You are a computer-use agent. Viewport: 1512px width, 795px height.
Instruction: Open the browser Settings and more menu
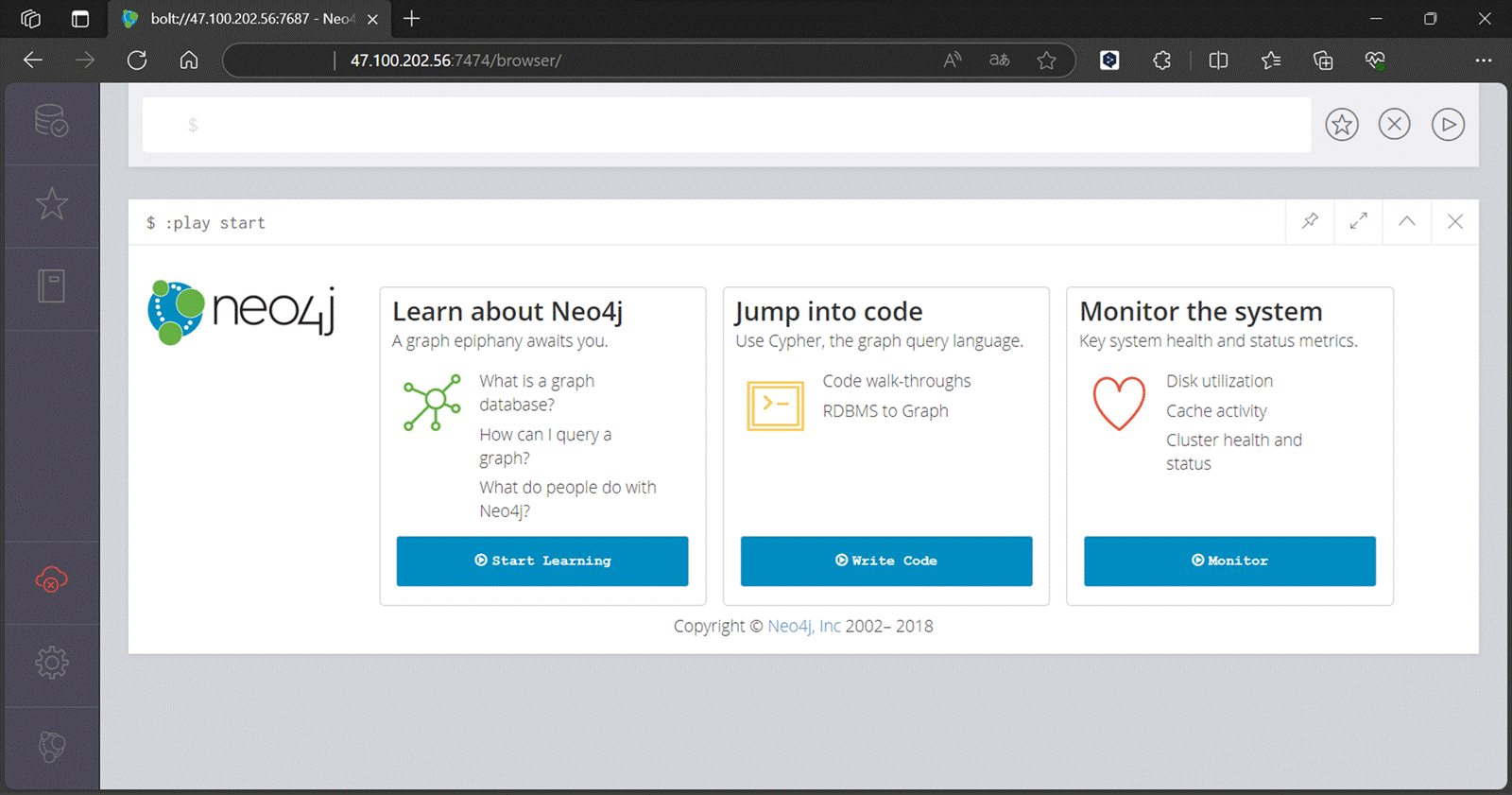[1484, 60]
